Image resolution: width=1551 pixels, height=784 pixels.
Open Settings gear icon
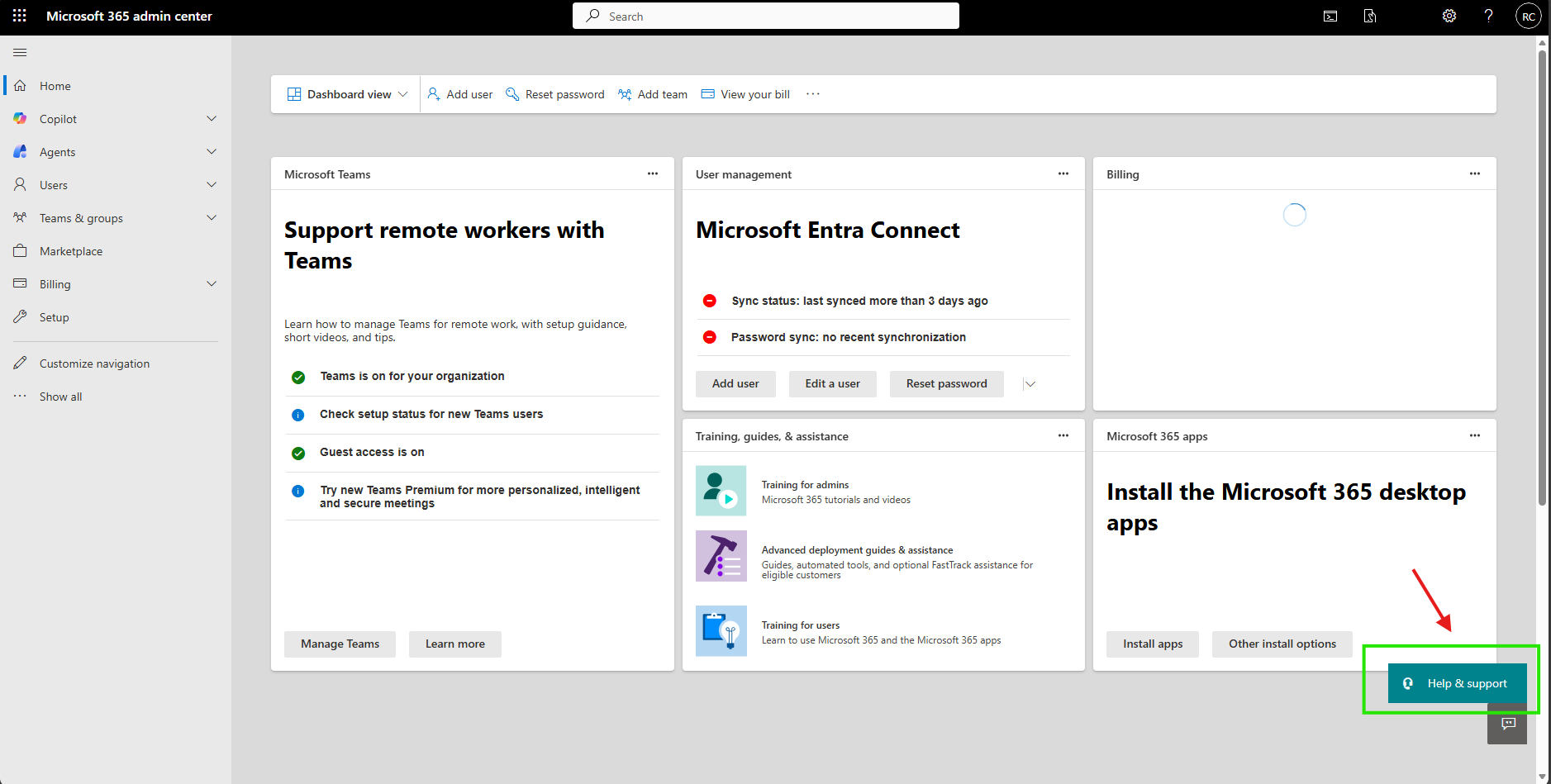1449,16
